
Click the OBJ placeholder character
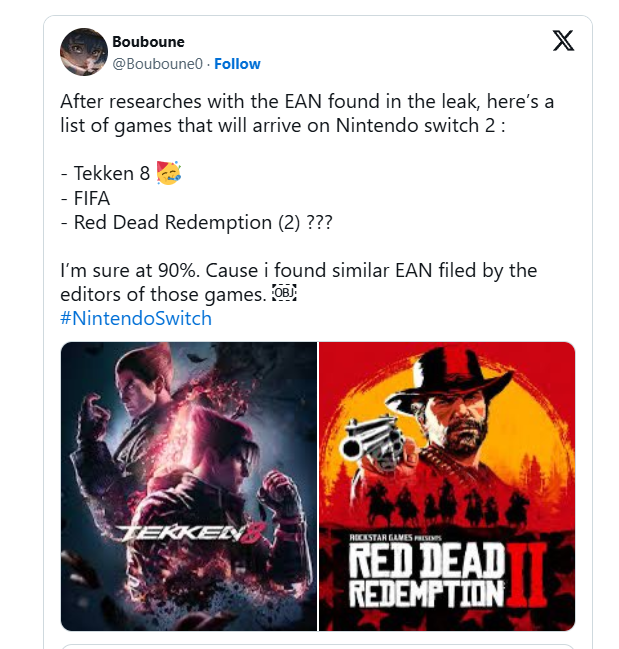[284, 293]
